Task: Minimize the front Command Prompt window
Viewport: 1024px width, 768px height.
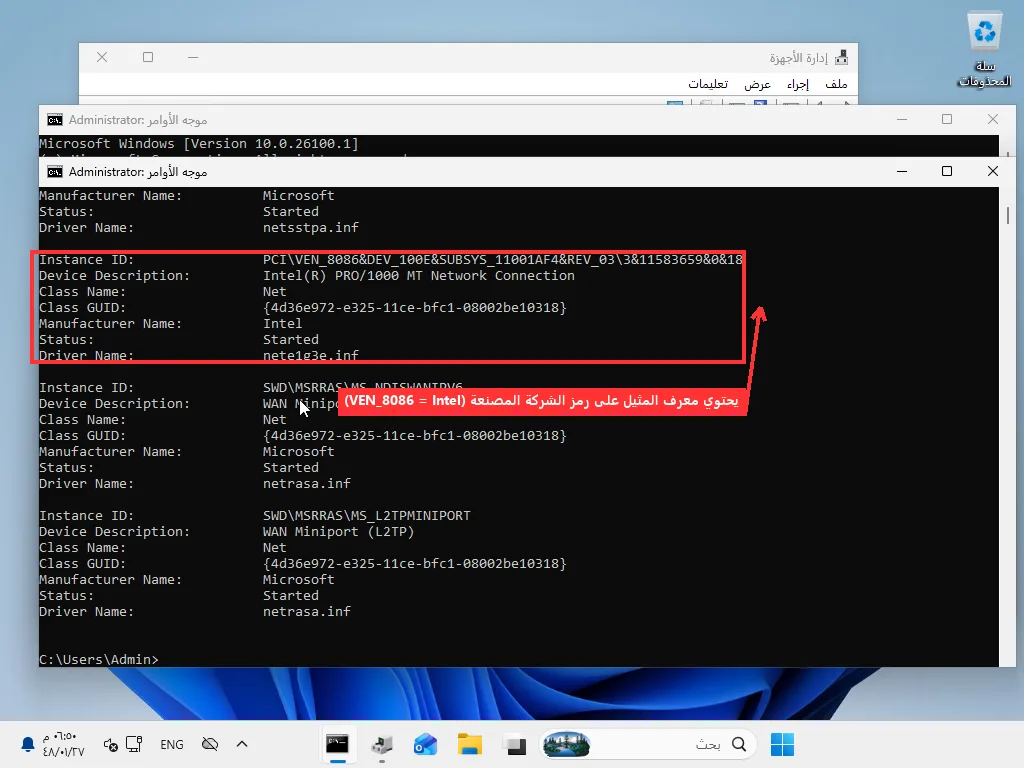Action: point(902,171)
